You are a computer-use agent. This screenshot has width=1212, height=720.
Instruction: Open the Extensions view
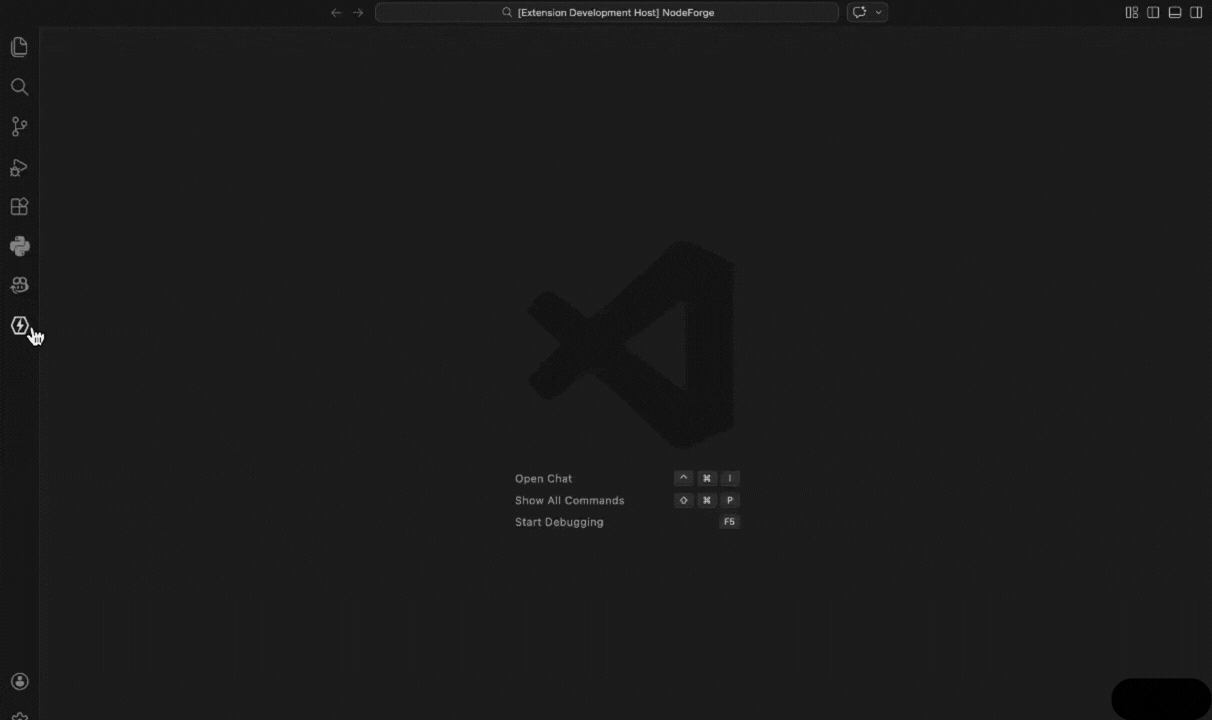coord(19,207)
